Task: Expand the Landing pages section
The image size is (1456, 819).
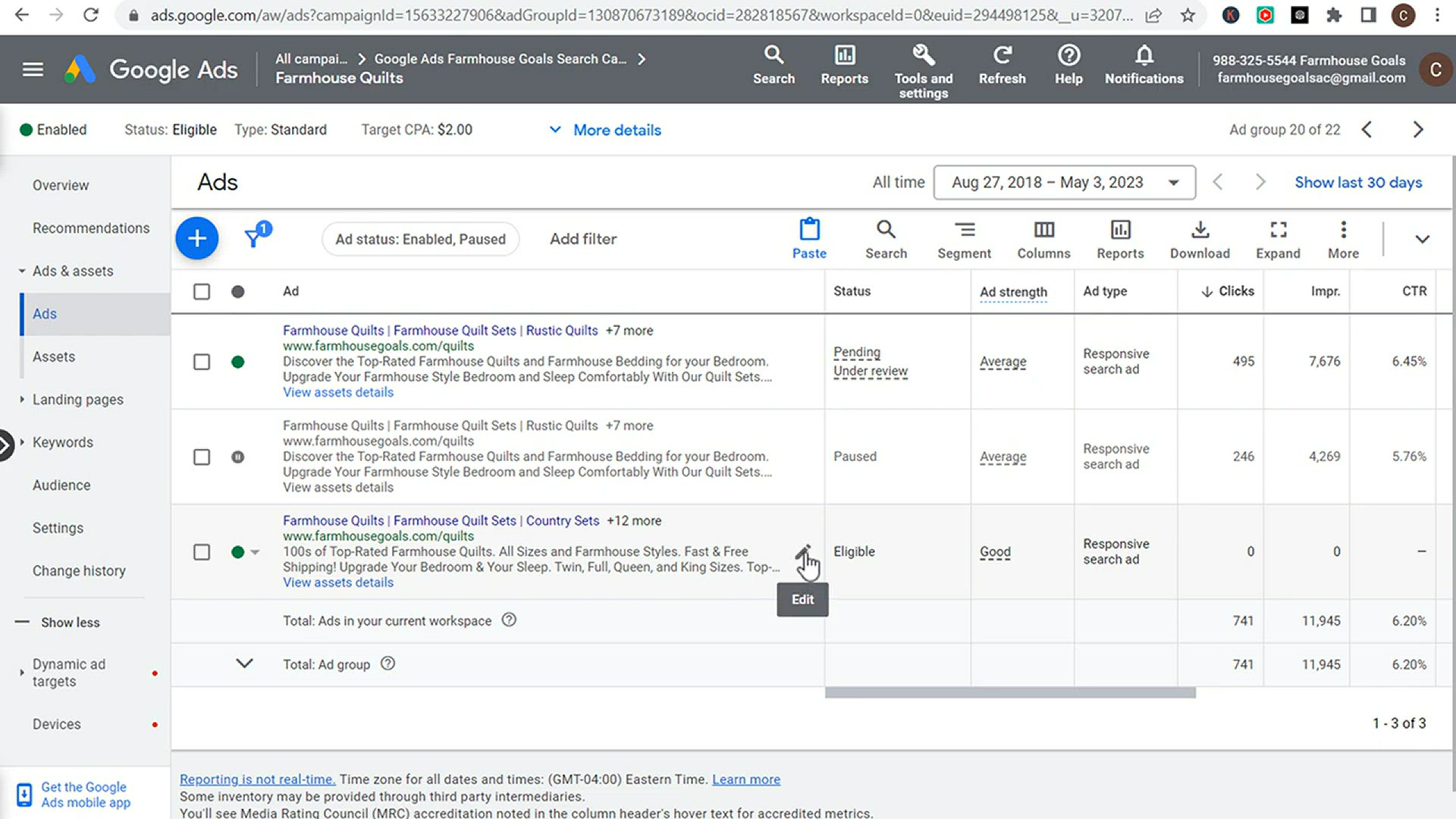Action: click(x=22, y=400)
